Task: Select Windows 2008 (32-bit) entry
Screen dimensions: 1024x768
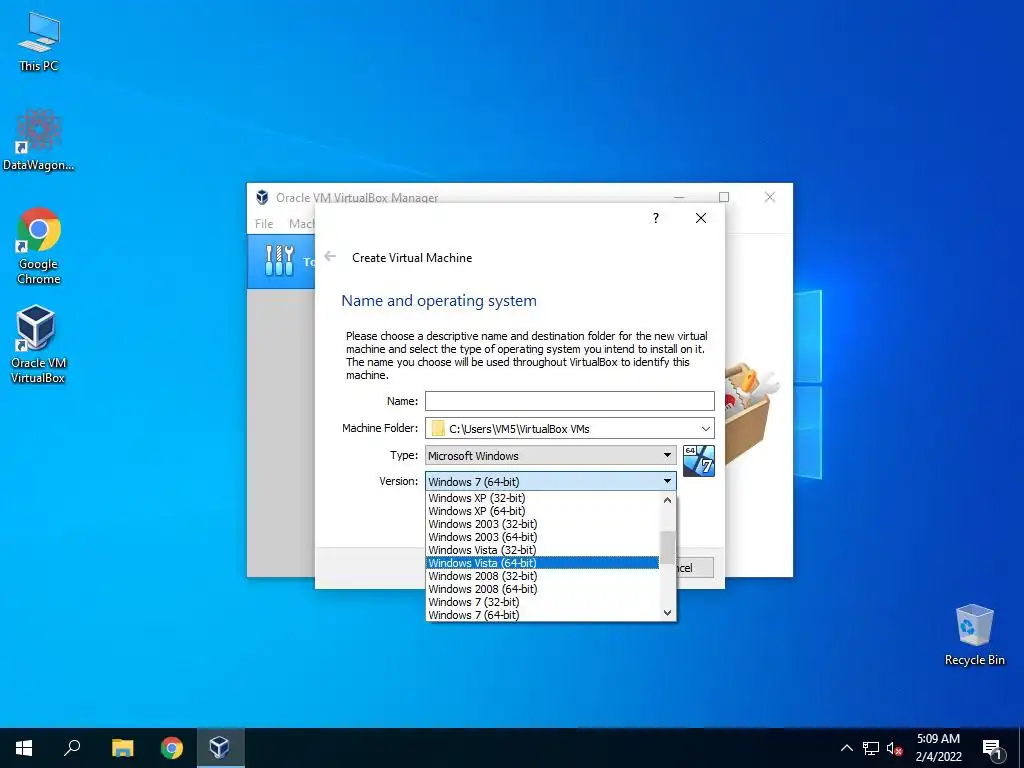Action: (x=542, y=576)
